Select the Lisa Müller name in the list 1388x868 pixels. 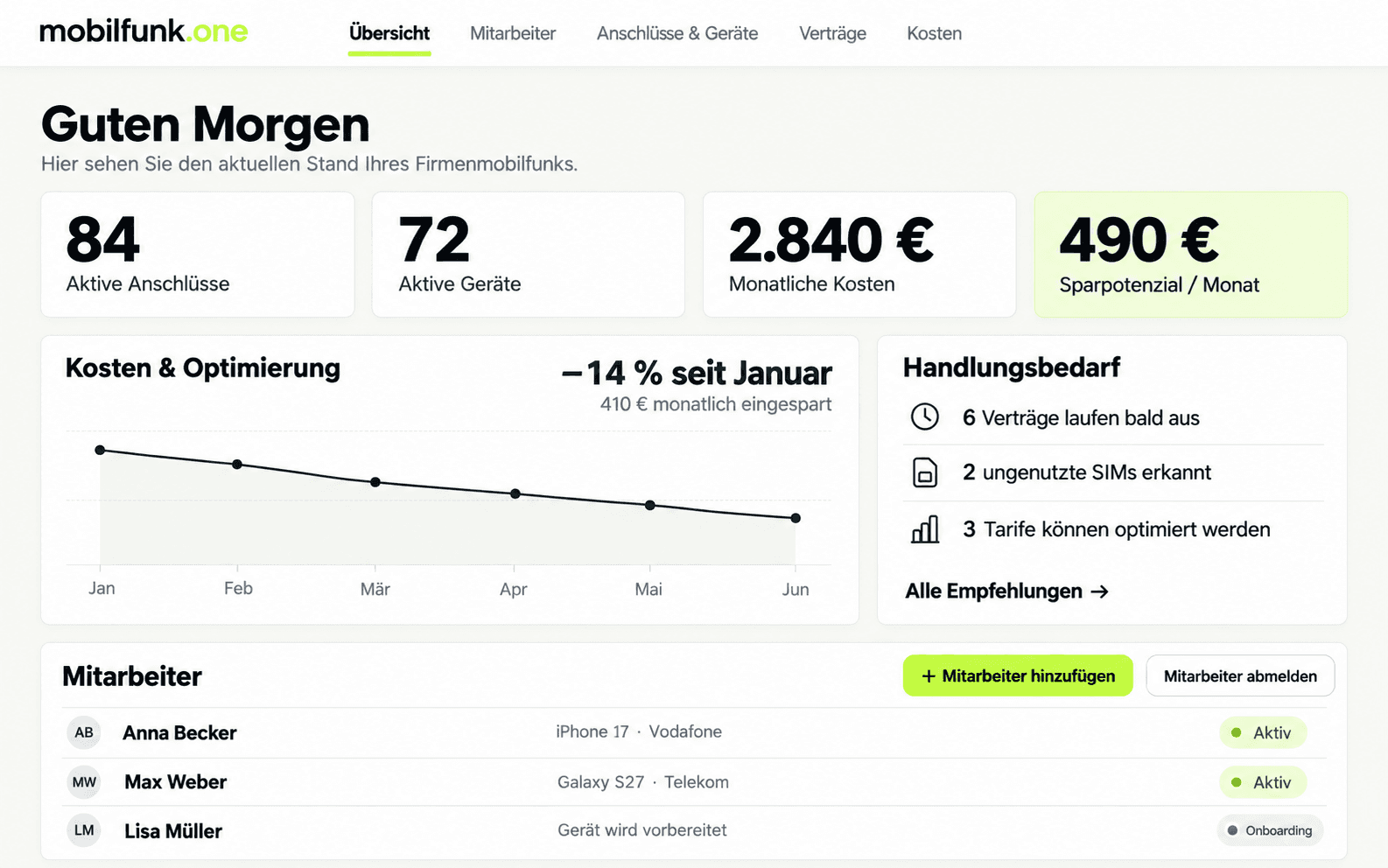pyautogui.click(x=173, y=831)
